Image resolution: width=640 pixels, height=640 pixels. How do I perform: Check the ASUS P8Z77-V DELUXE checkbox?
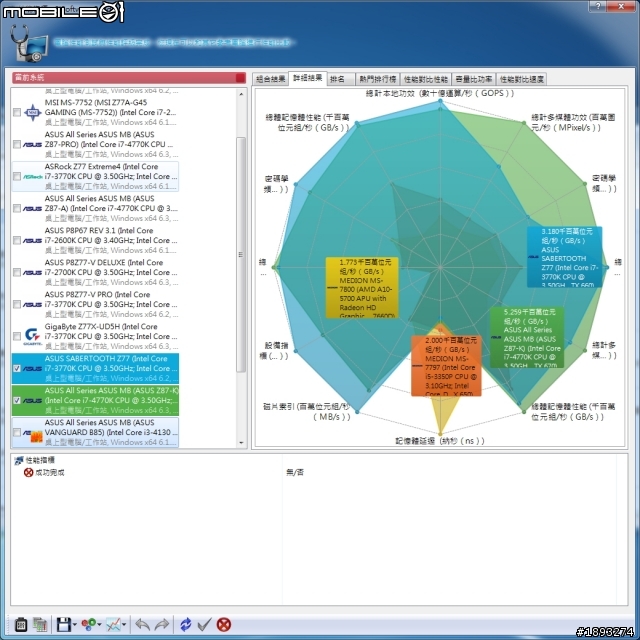[17, 272]
